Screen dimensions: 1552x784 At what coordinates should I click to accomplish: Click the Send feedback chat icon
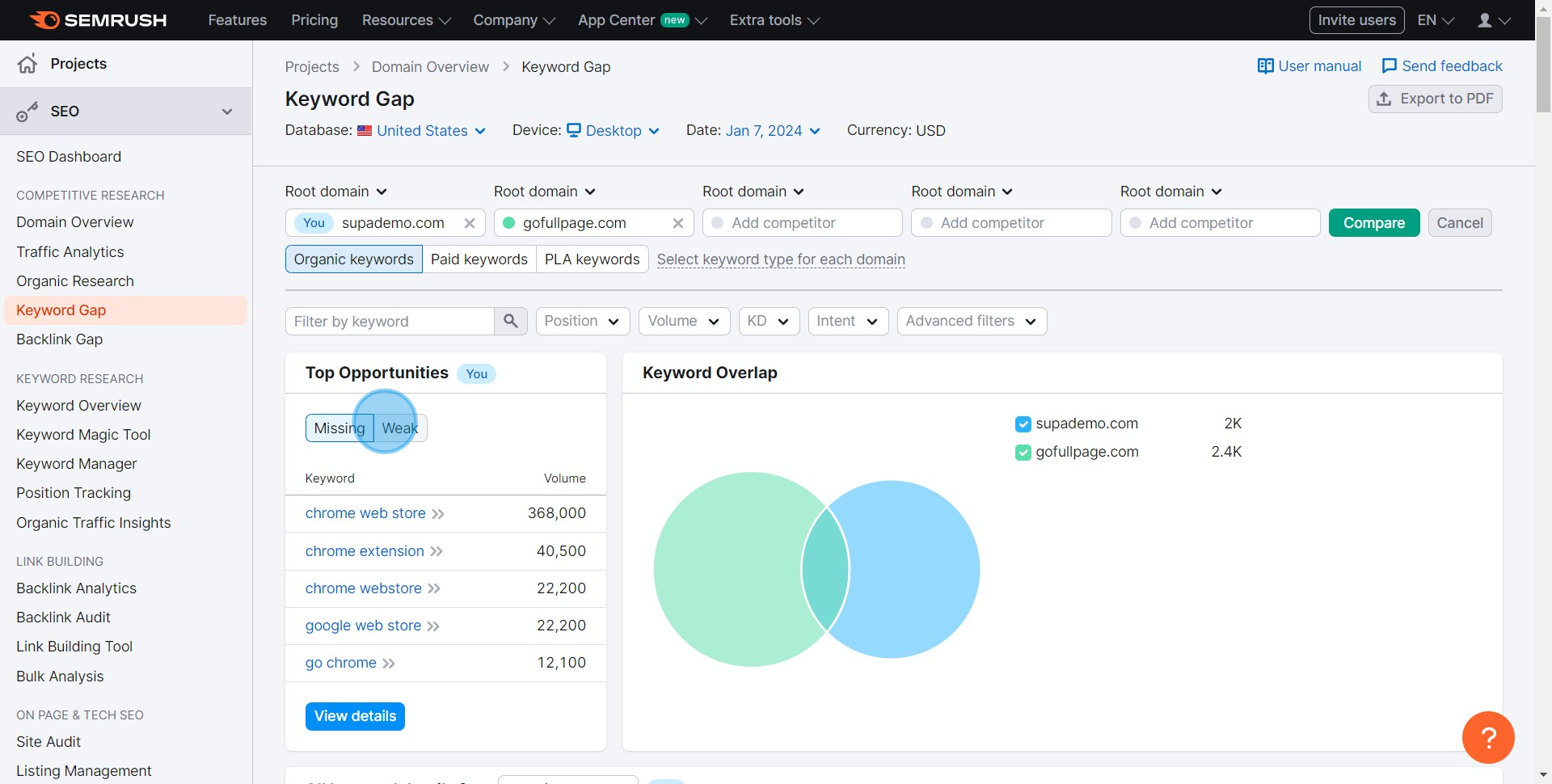coord(1389,66)
